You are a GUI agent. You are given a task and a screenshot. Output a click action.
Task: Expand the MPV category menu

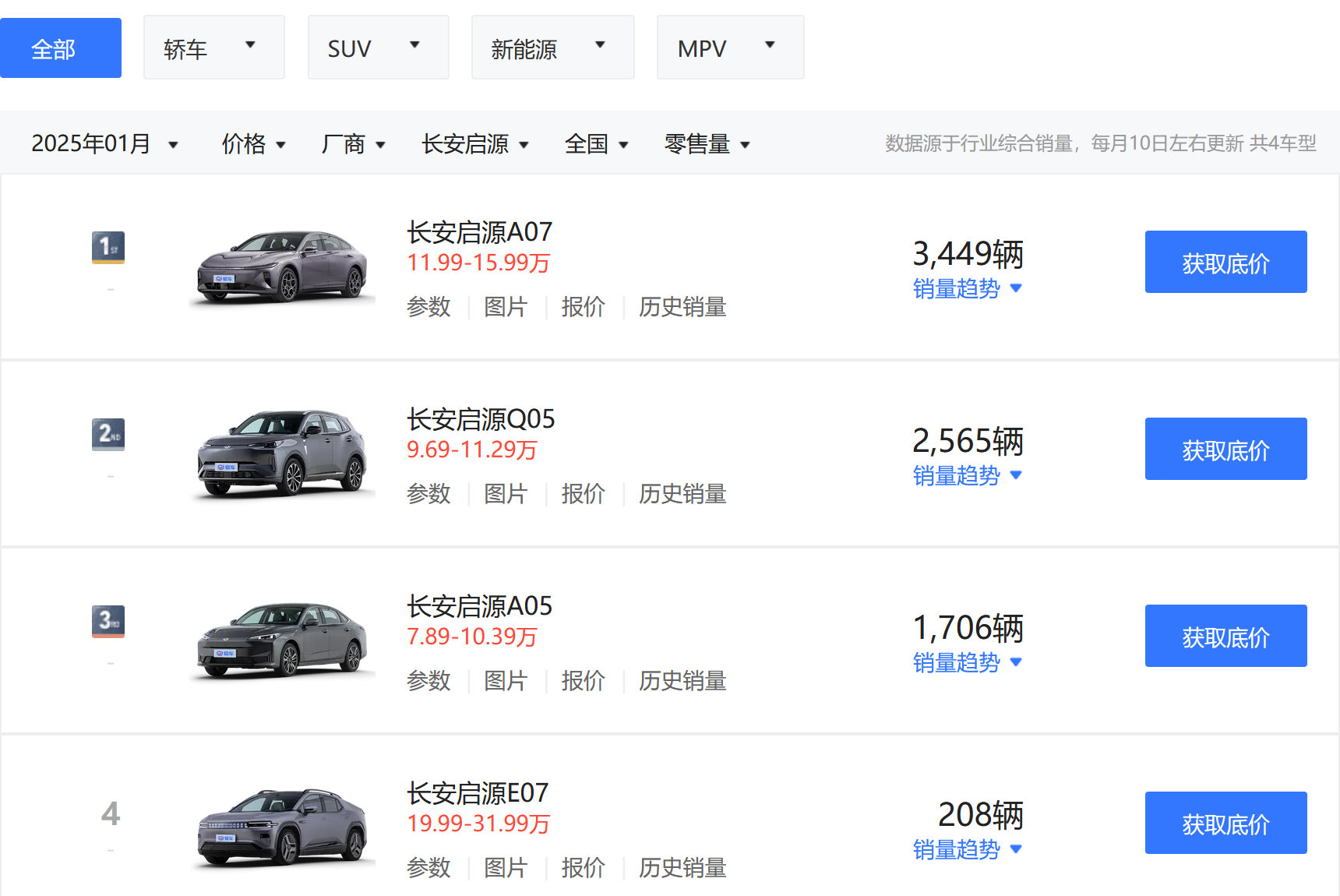click(730, 48)
